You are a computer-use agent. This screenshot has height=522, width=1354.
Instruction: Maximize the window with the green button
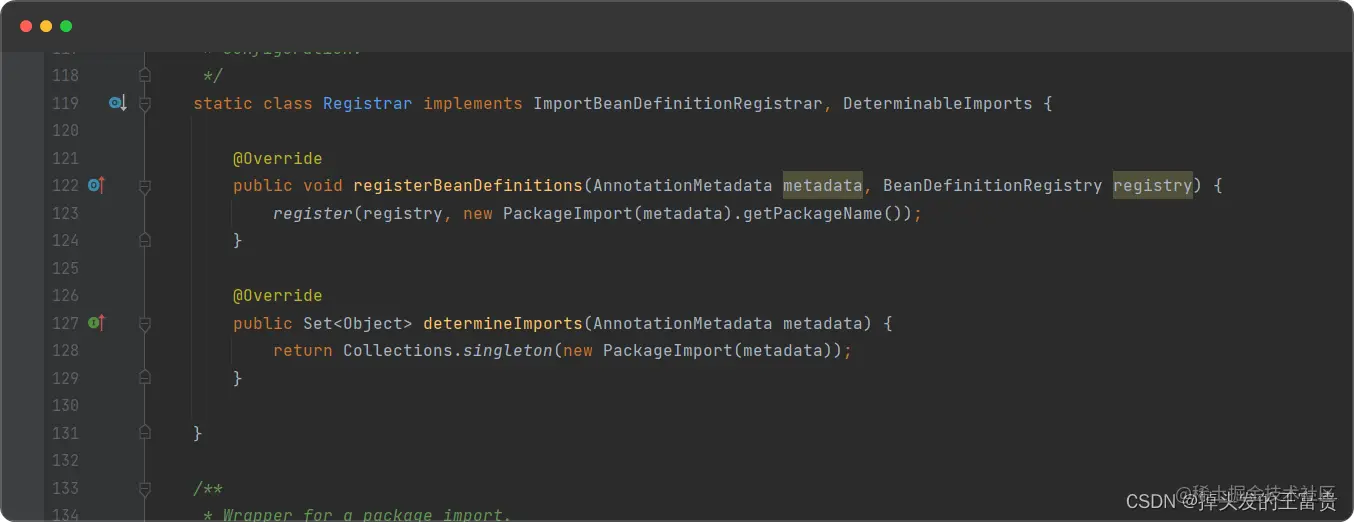point(66,26)
